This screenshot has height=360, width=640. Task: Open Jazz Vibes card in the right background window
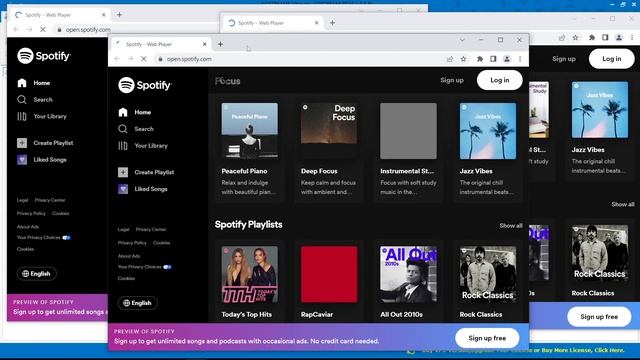click(600, 128)
